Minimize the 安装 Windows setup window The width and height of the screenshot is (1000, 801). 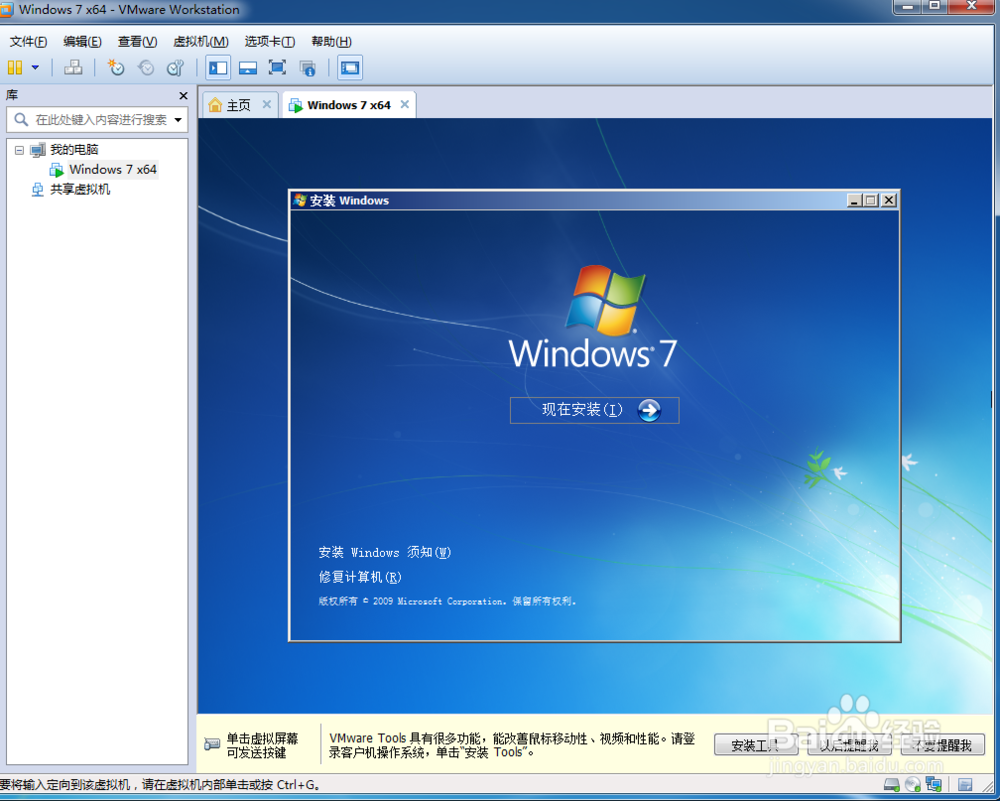[x=855, y=201]
